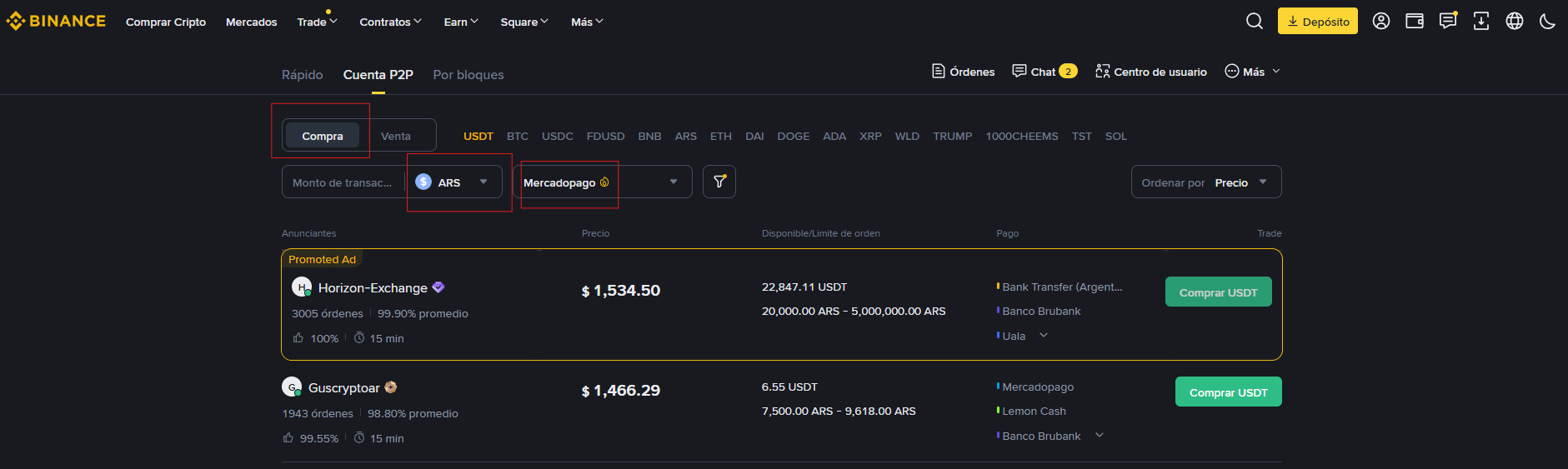This screenshot has width=1568, height=469.
Task: Click the Órdenes document icon
Action: point(939,71)
